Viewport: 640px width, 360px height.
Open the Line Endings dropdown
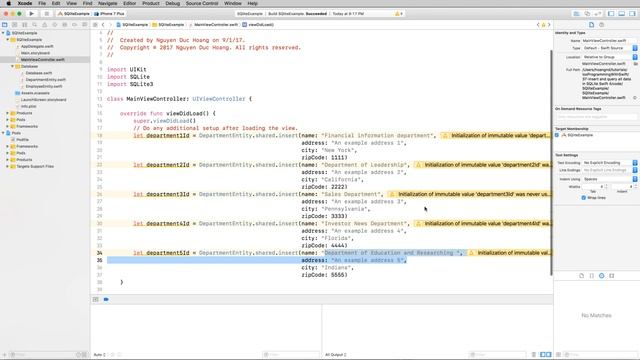click(x=610, y=170)
